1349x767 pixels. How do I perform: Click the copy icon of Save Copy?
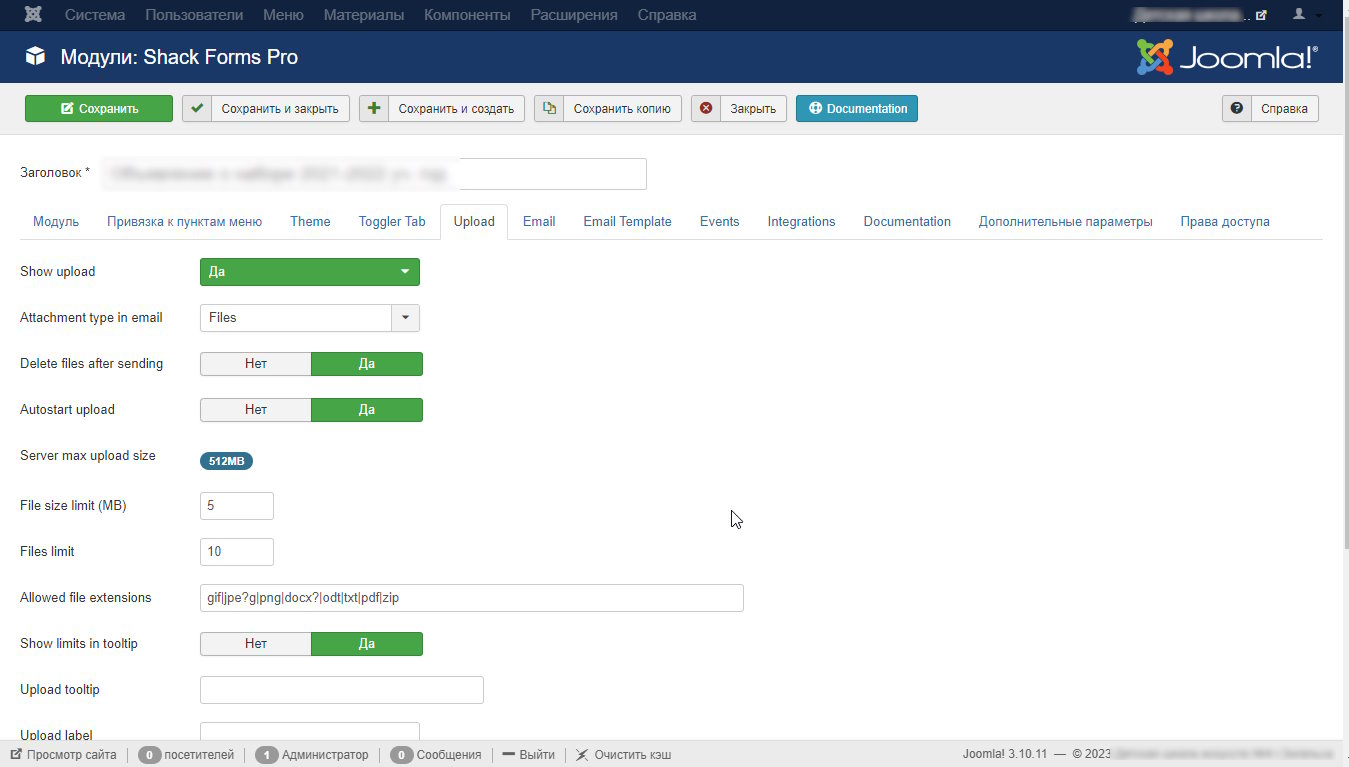[549, 109]
